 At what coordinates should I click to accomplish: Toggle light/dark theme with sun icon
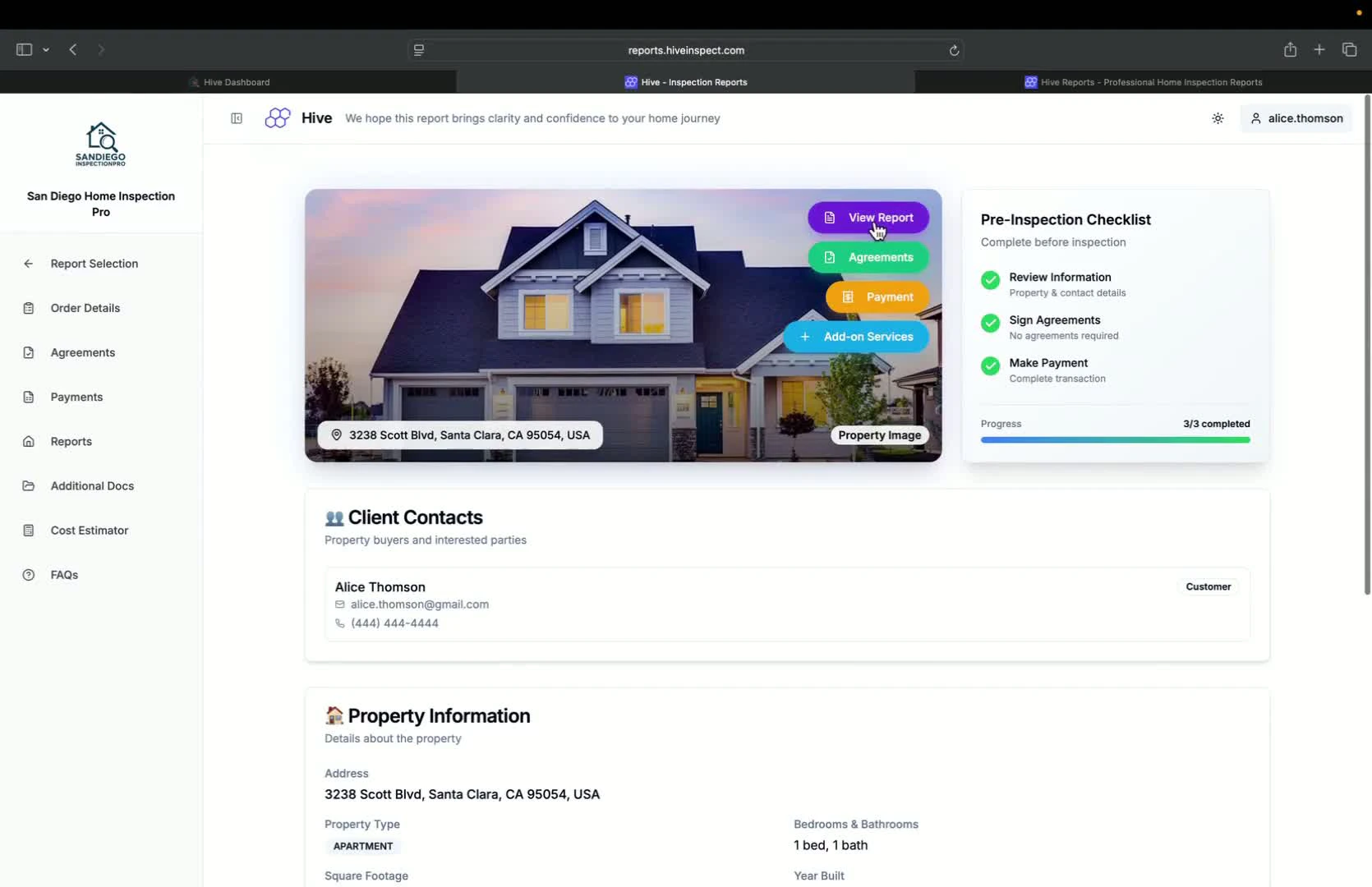click(1217, 117)
